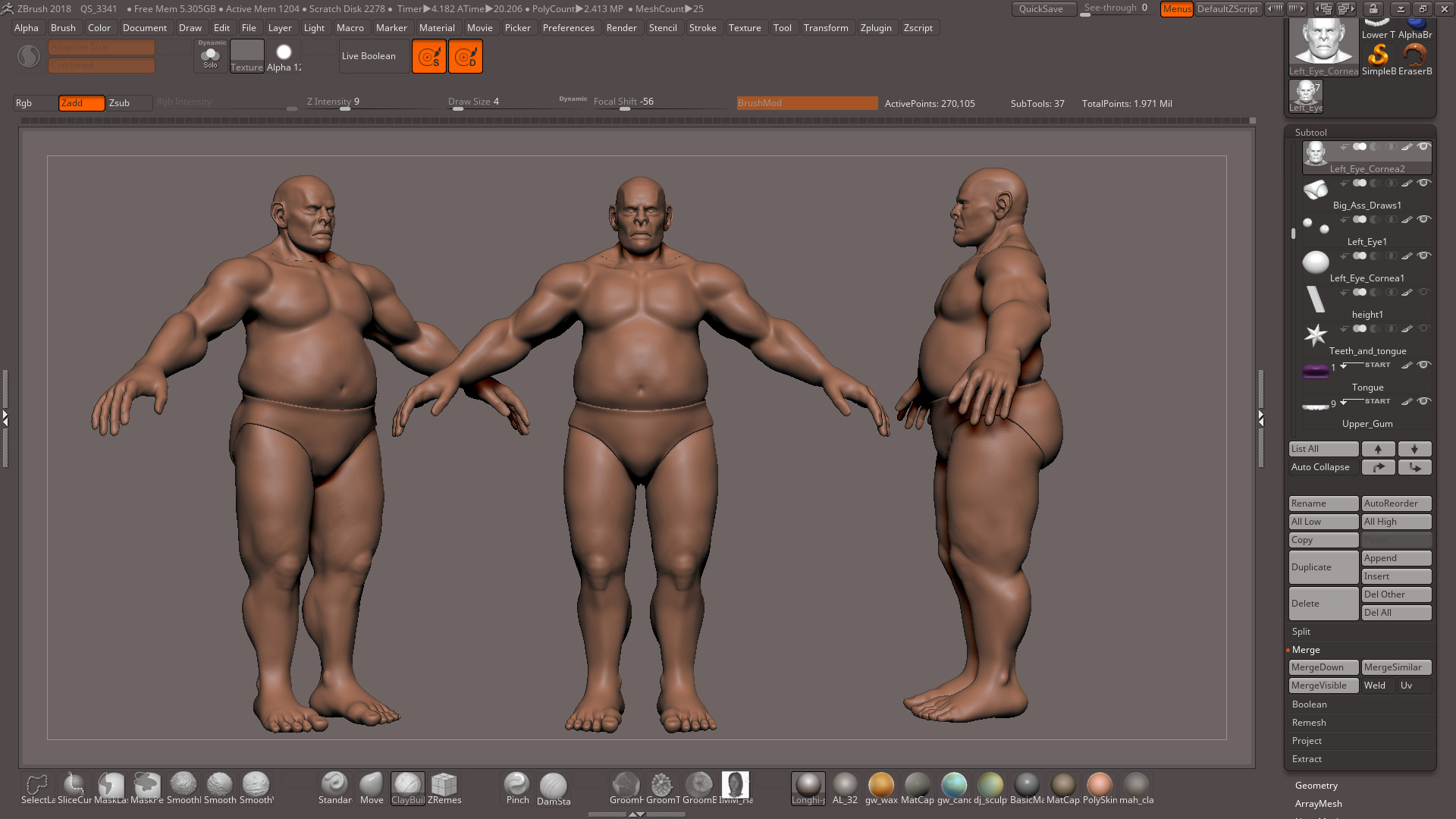This screenshot has height=819, width=1456.
Task: Toggle visibility eye of Left_Eye_Cornea2
Action: click(1423, 147)
